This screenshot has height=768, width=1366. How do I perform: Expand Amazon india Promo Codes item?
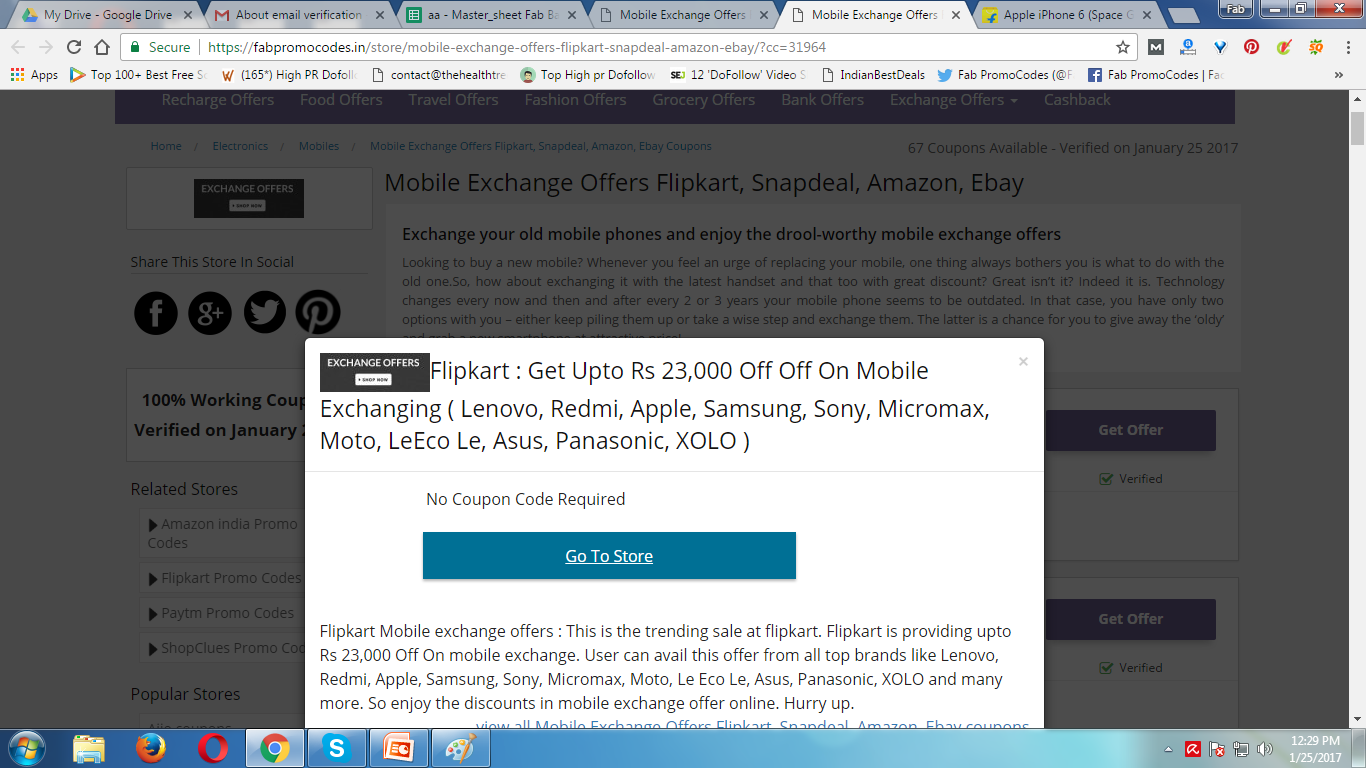[x=223, y=533]
